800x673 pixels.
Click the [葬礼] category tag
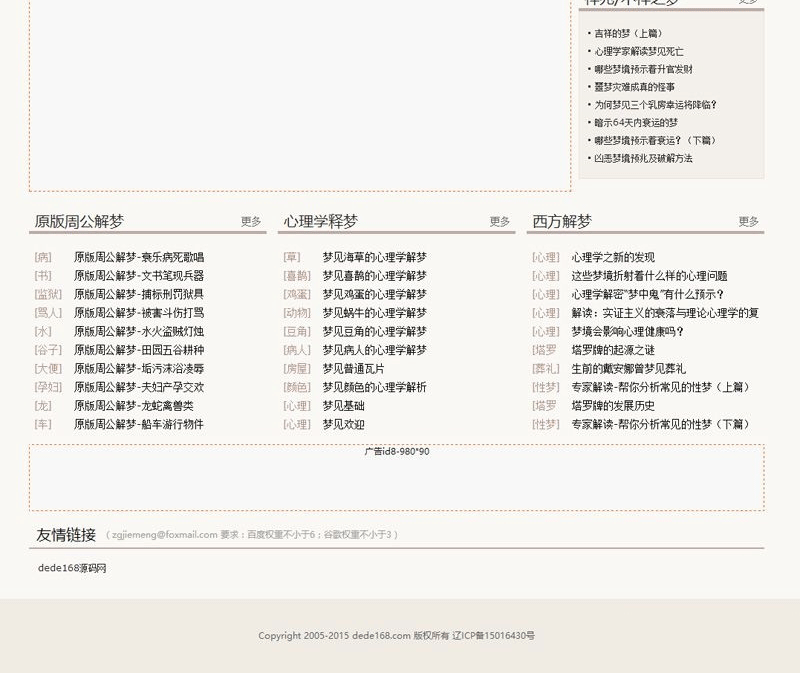(x=546, y=368)
